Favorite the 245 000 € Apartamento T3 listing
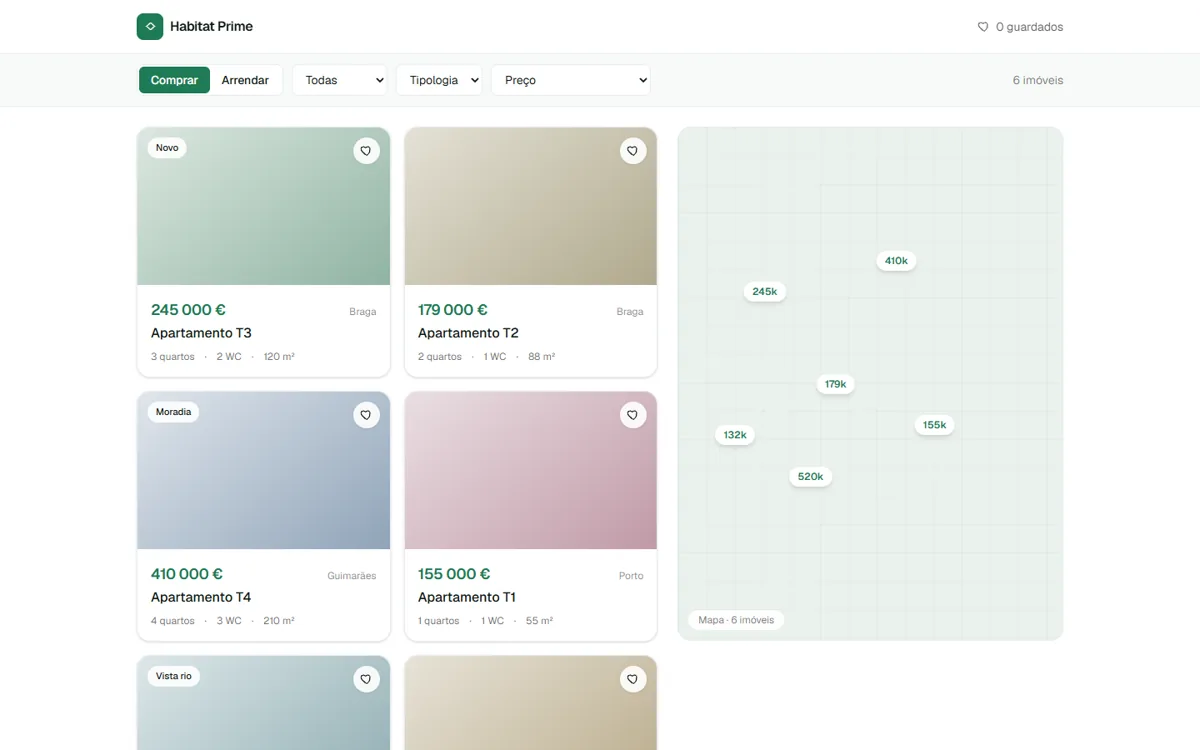 coord(366,151)
